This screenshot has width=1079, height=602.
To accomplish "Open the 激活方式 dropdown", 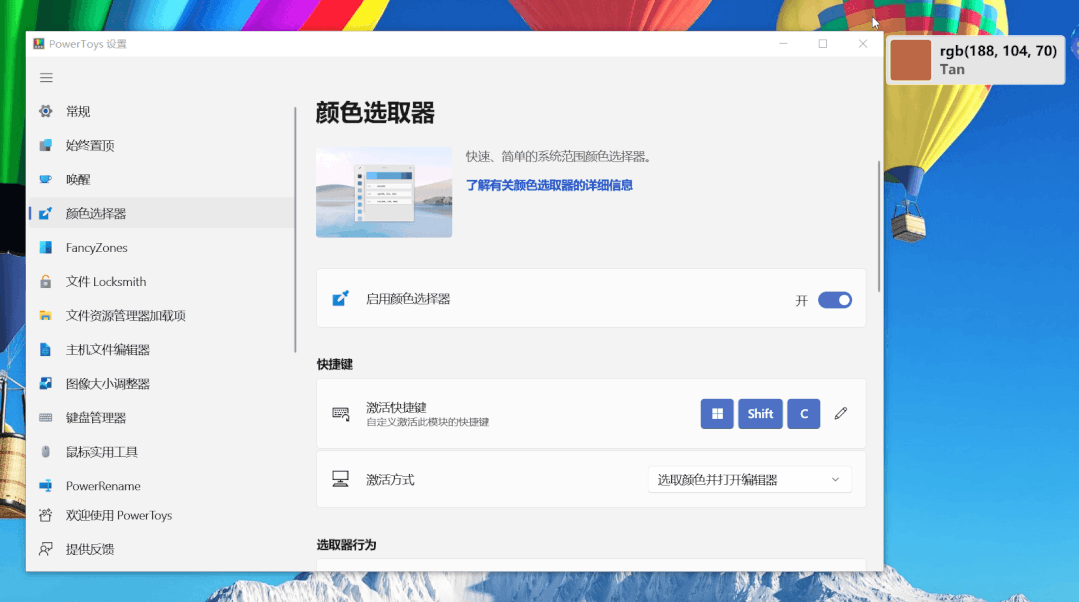I will (x=749, y=480).
